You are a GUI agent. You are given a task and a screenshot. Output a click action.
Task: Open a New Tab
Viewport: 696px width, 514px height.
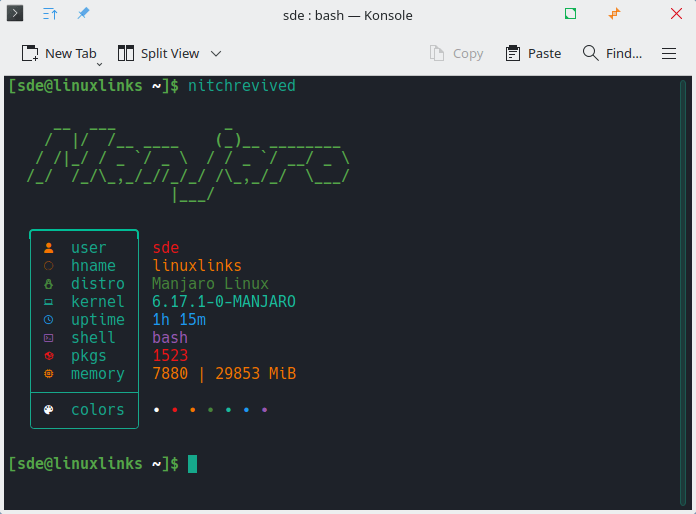click(x=59, y=53)
